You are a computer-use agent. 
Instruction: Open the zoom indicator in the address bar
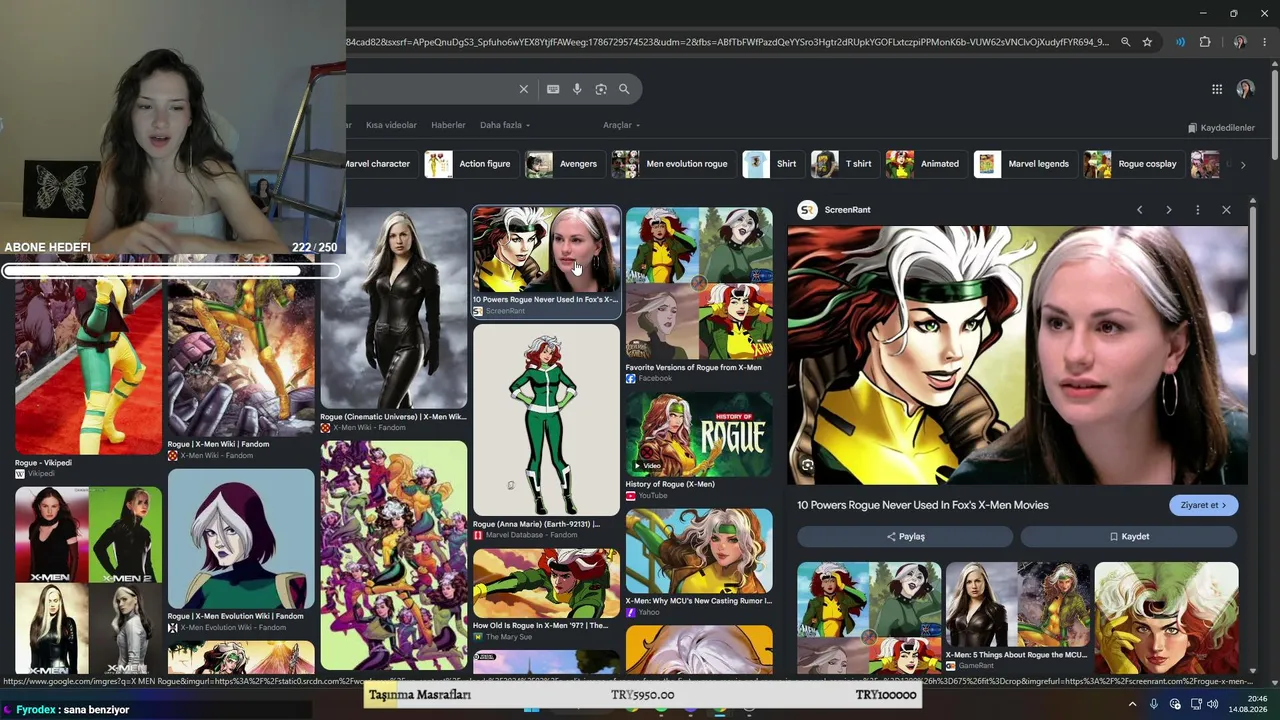coord(1125,42)
